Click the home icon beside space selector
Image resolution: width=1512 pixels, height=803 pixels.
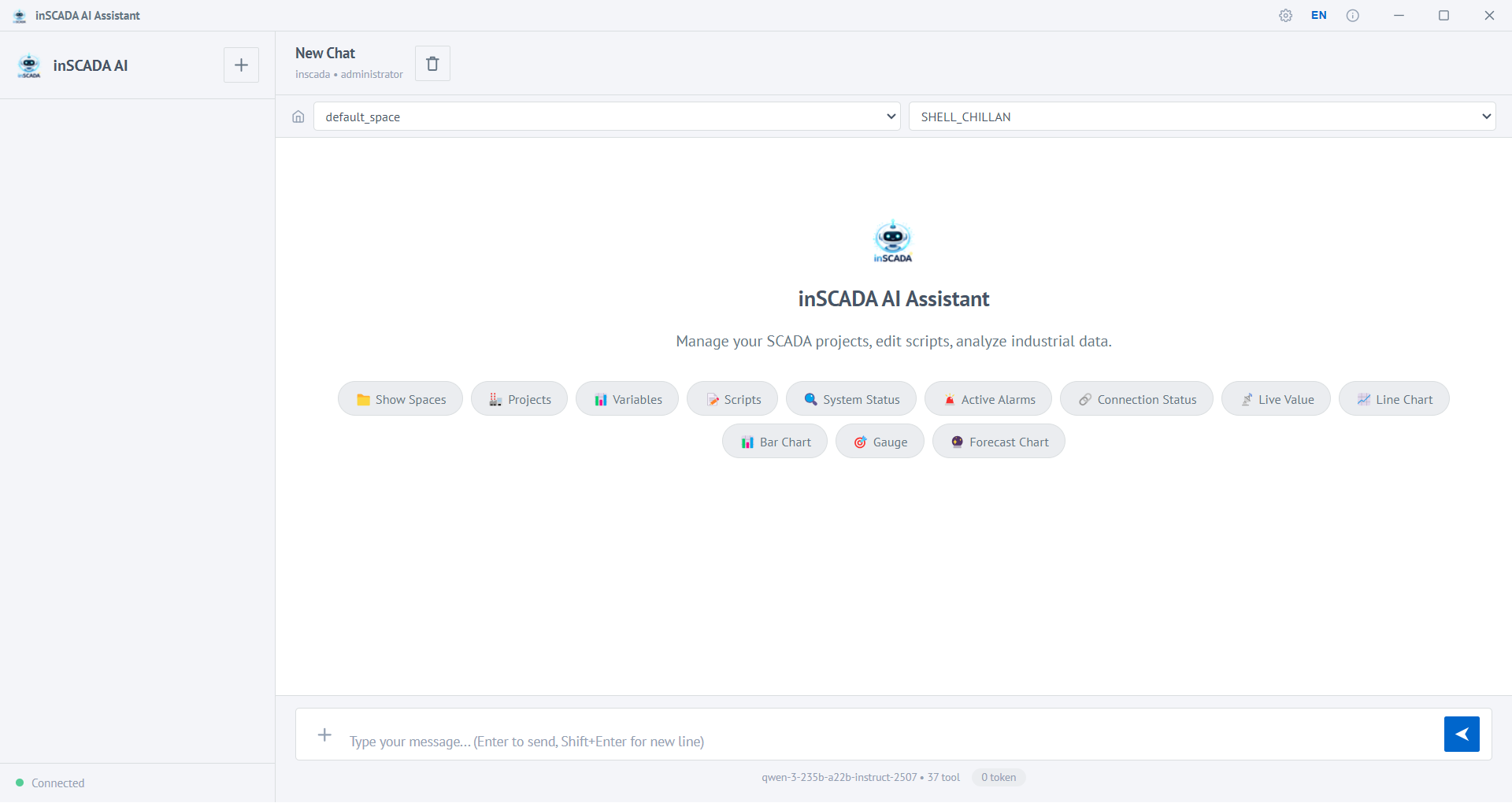[x=298, y=116]
